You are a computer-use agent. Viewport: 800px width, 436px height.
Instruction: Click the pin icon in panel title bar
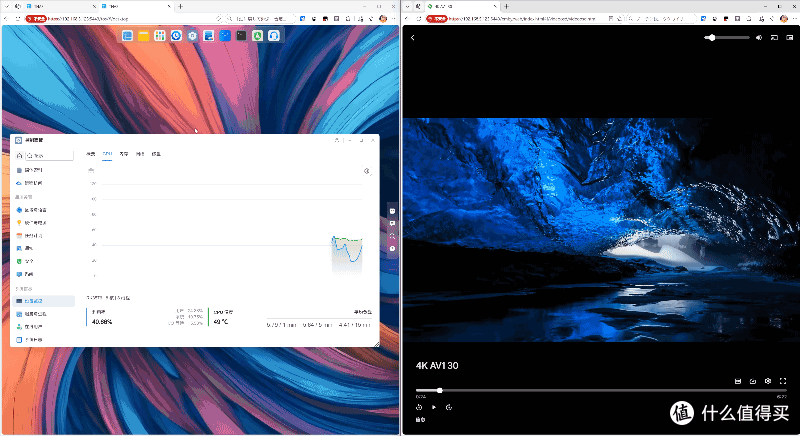pyautogui.click(x=337, y=140)
